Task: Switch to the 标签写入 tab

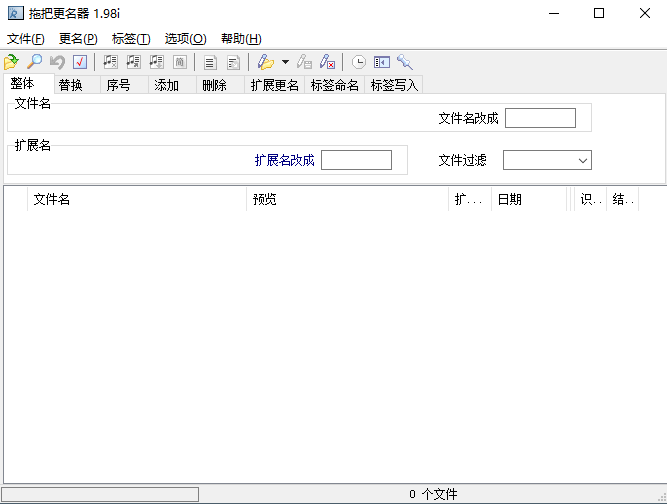Action: pyautogui.click(x=394, y=85)
